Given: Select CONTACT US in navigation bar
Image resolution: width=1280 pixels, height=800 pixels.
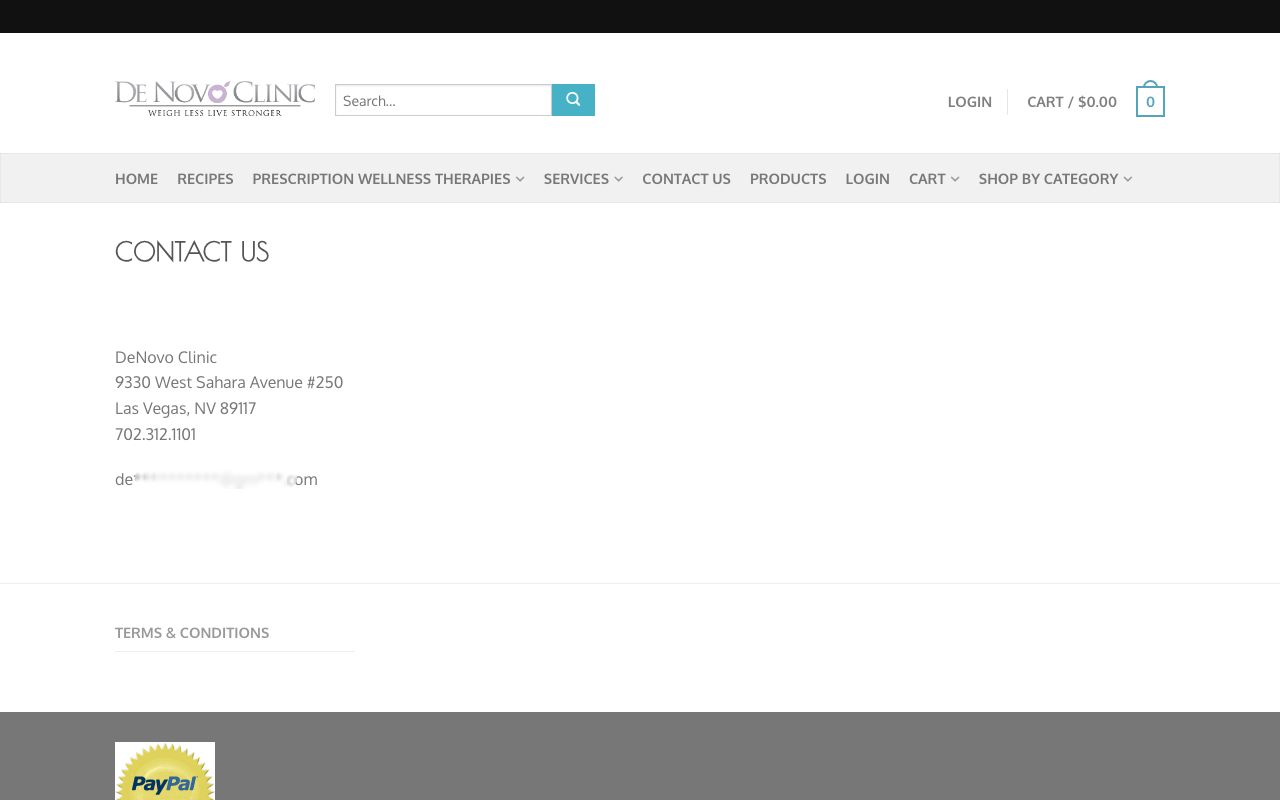Looking at the screenshot, I should pos(686,179).
